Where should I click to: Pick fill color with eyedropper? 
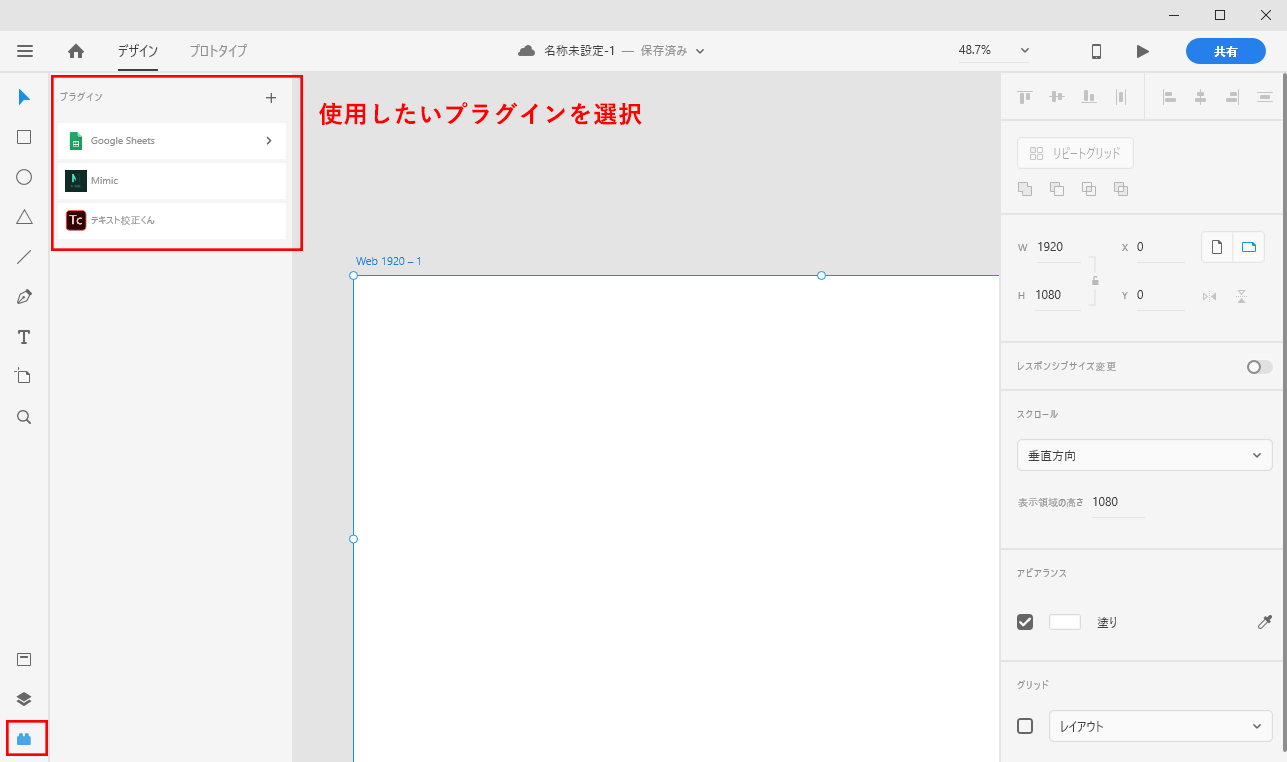click(1265, 622)
